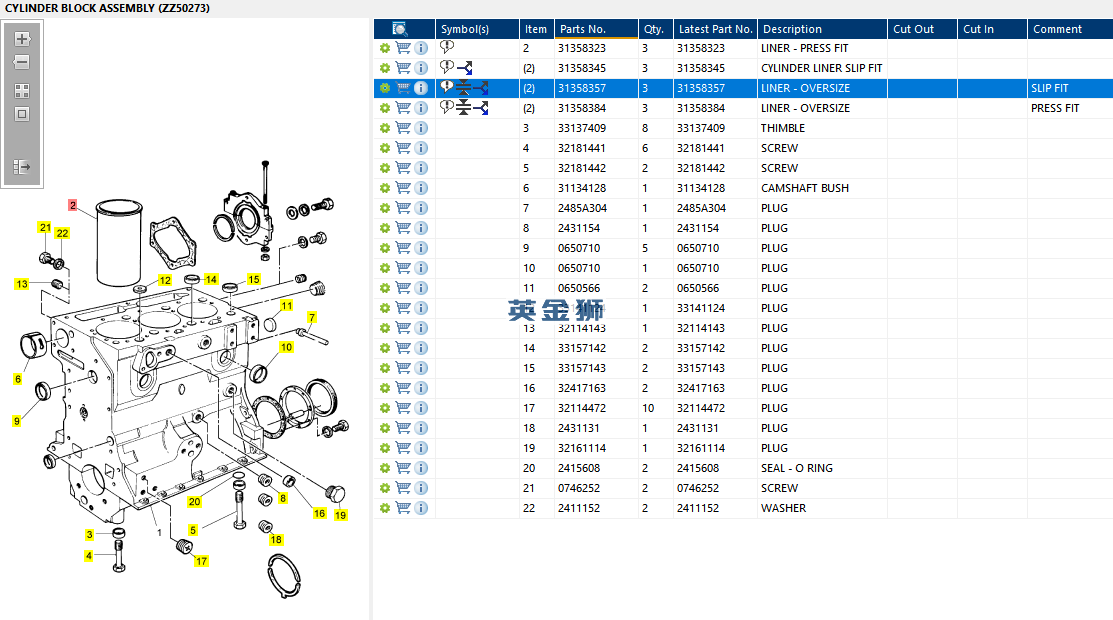The height and width of the screenshot is (620, 1113).
Task: Click the list-with-arrow panel icon
Action: point(22,167)
